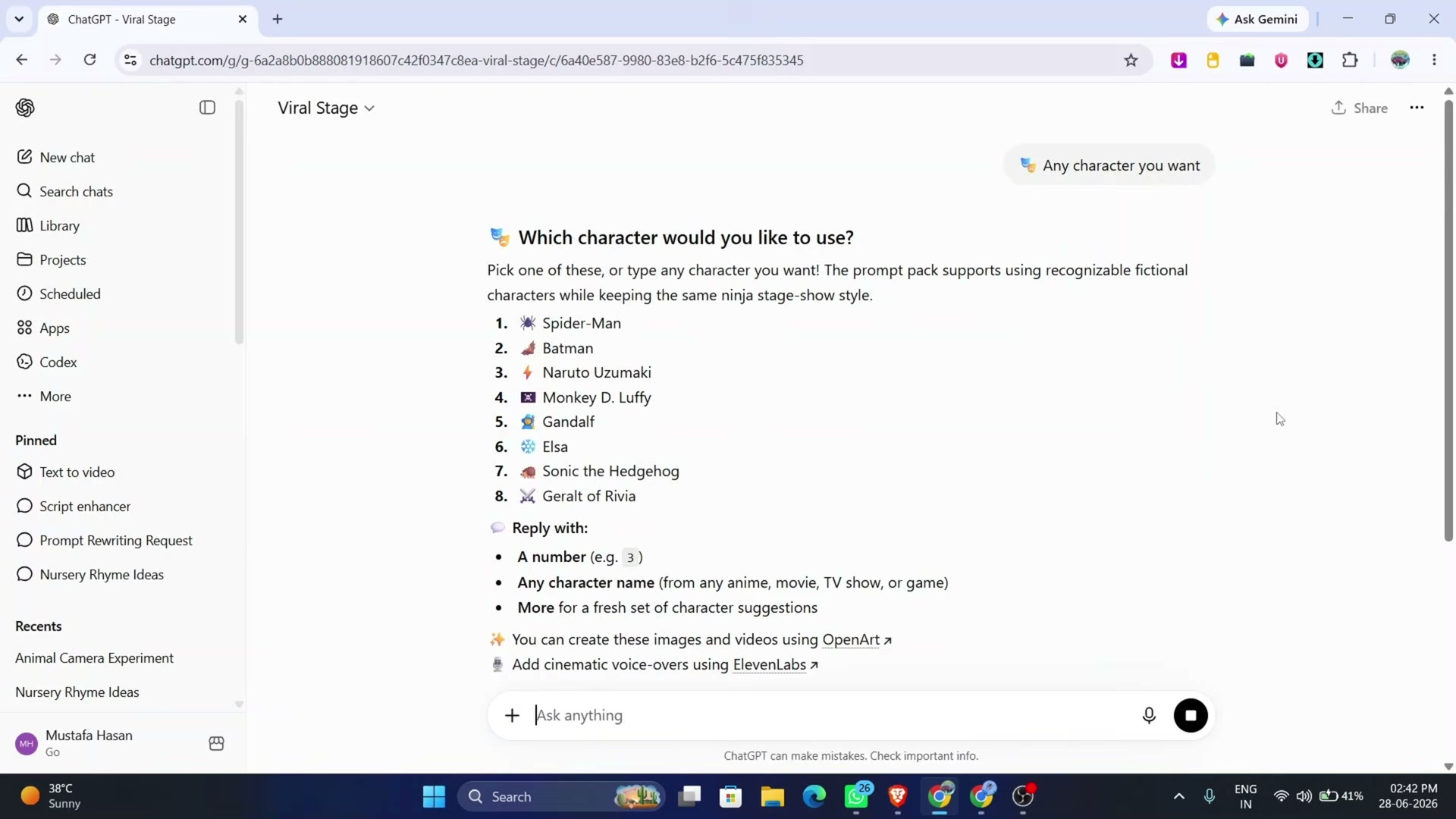Open recent chat Animal Camera Experiment
Image resolution: width=1456 pixels, height=819 pixels.
click(95, 657)
